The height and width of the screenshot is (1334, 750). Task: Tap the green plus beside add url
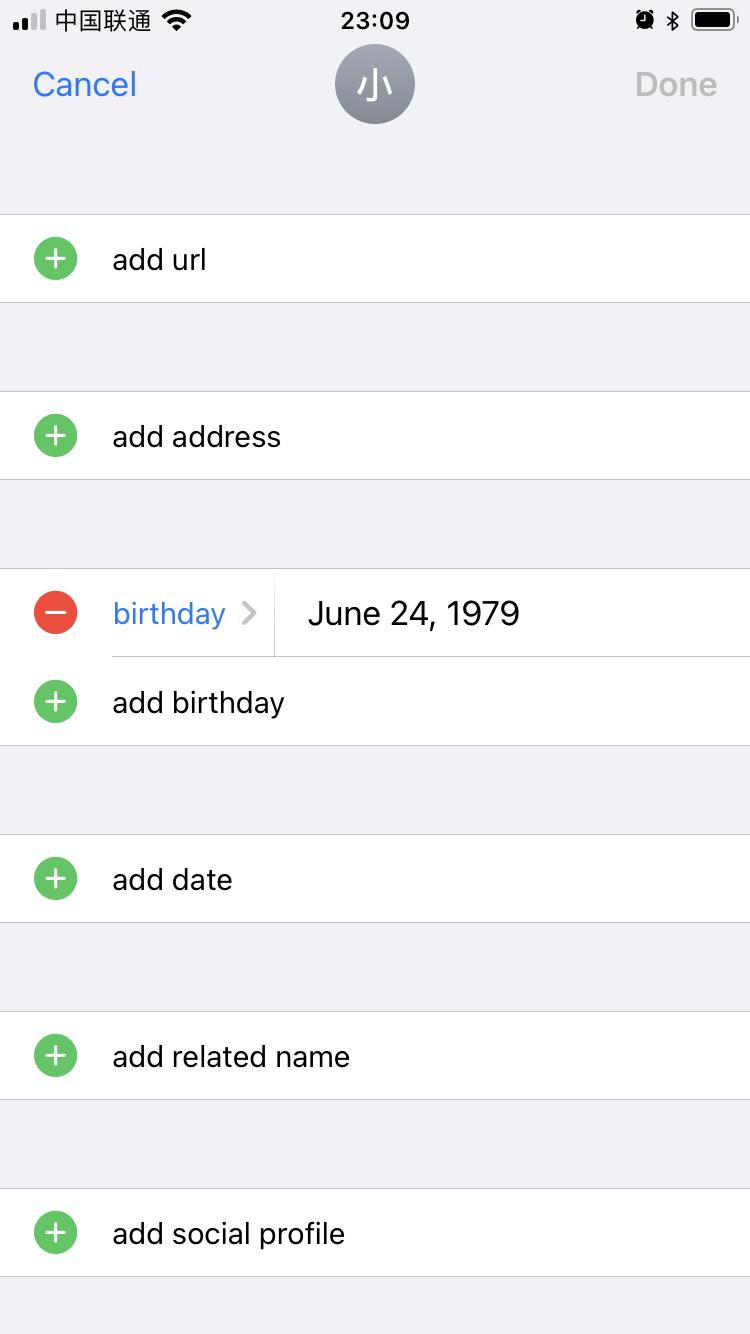click(x=56, y=259)
